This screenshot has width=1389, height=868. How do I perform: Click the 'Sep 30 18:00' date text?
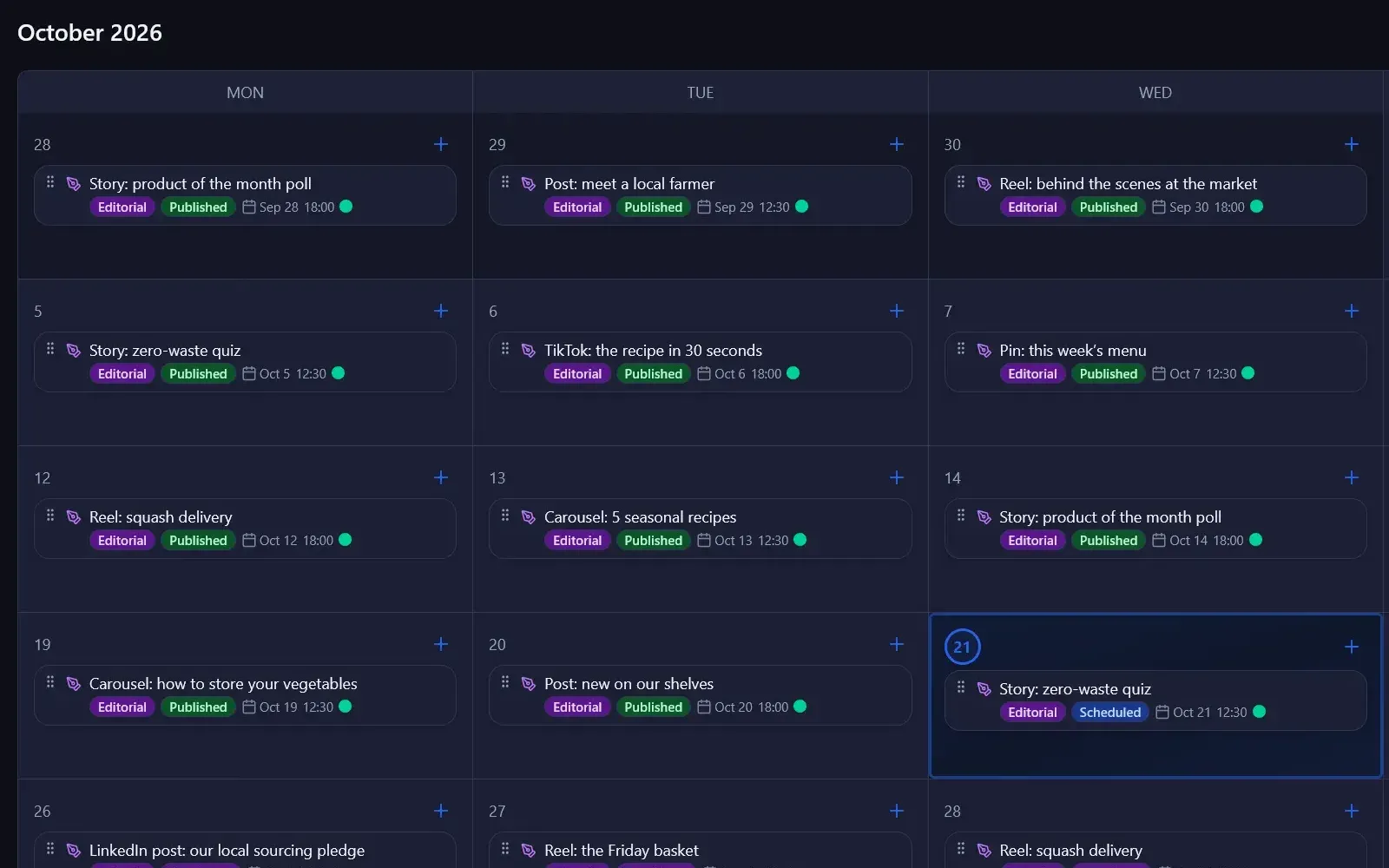click(x=1207, y=207)
